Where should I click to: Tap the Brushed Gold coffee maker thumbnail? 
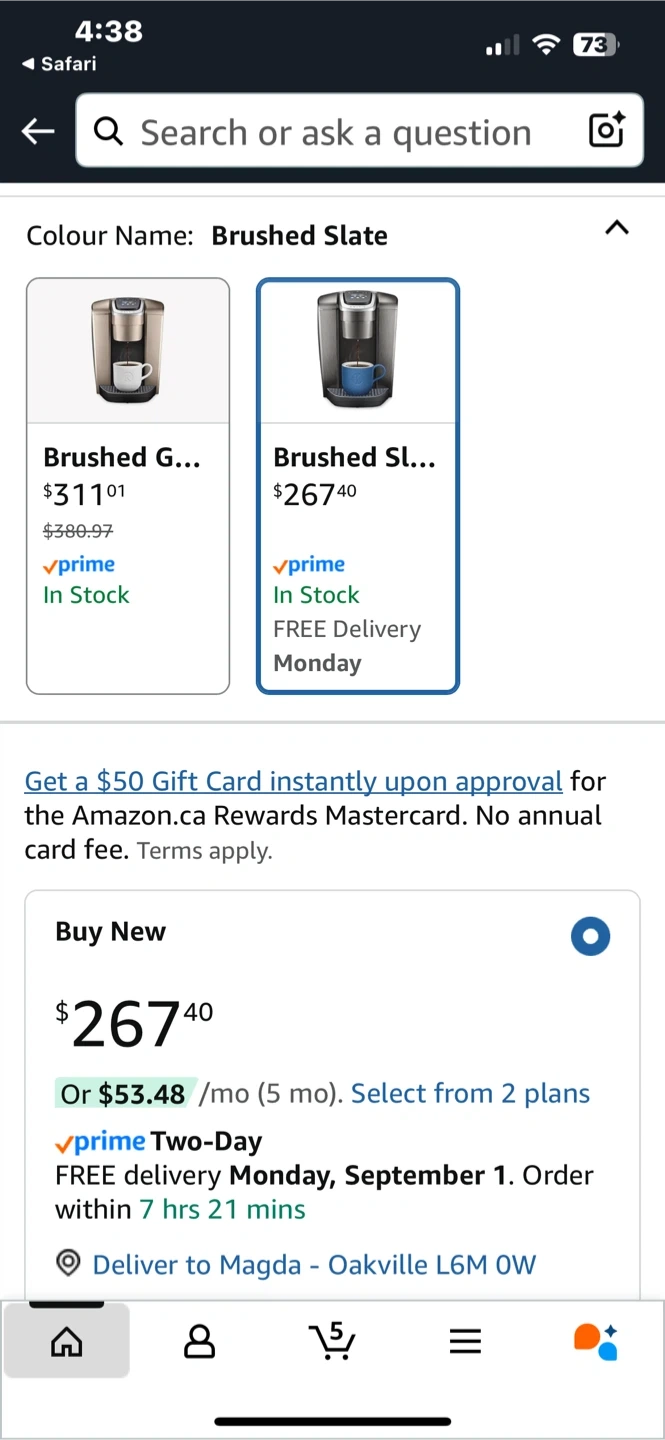pyautogui.click(x=128, y=350)
